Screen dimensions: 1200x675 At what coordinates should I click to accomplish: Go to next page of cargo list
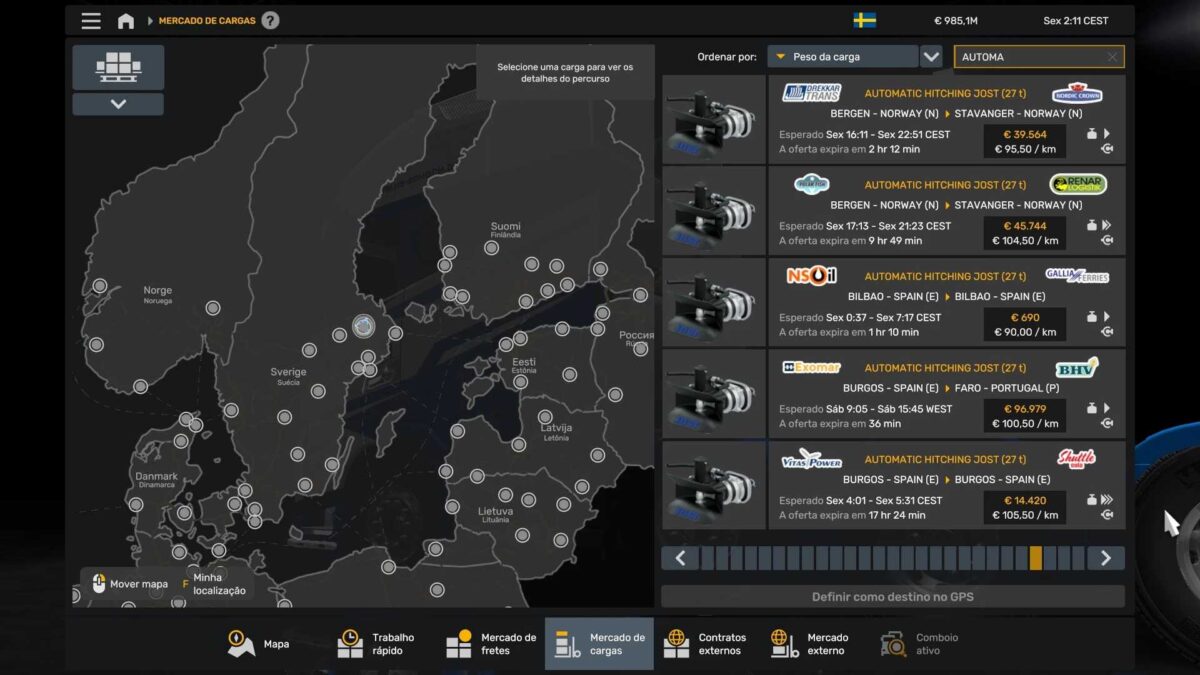(1105, 558)
